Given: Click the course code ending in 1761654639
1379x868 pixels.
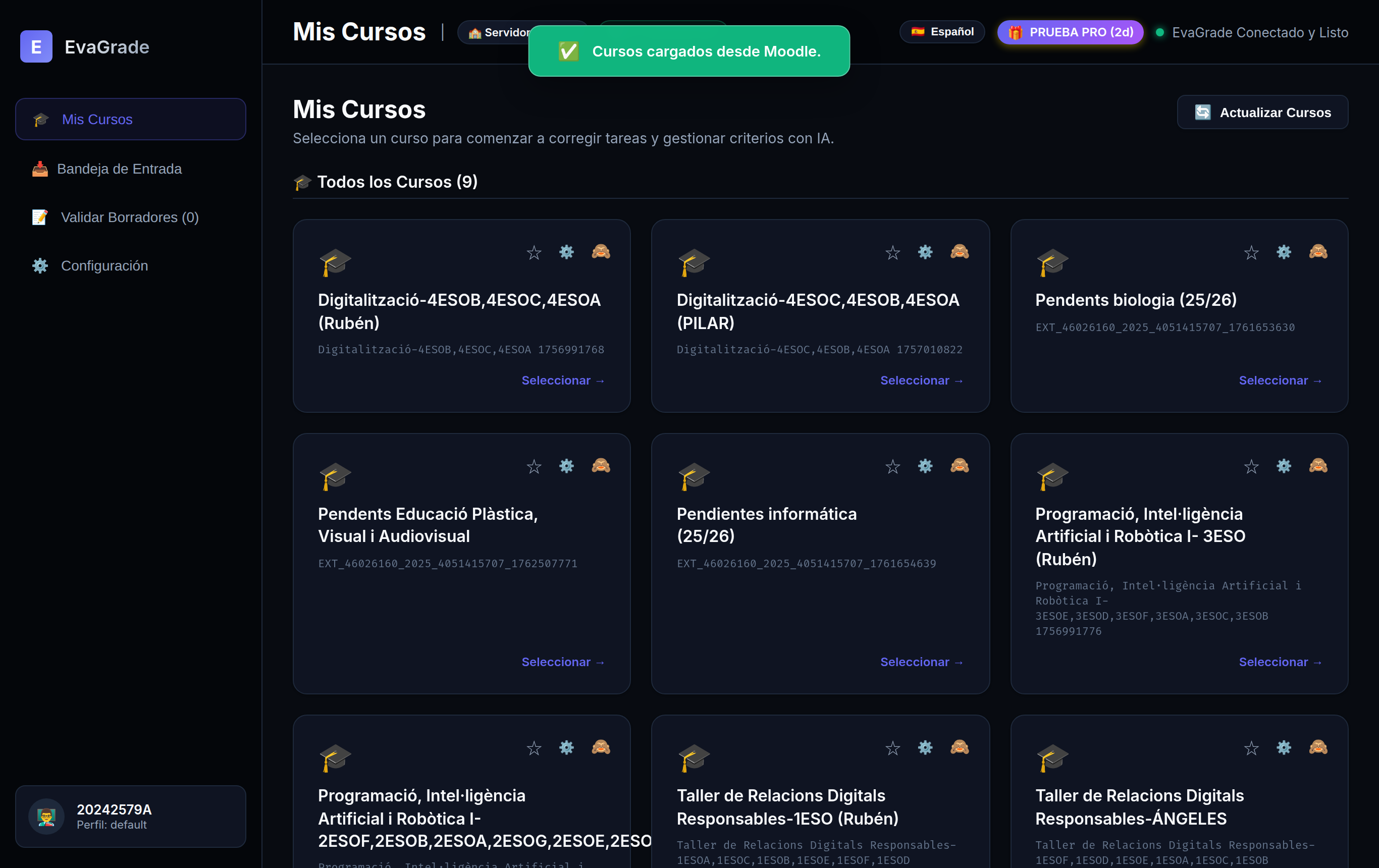Looking at the screenshot, I should [x=806, y=563].
